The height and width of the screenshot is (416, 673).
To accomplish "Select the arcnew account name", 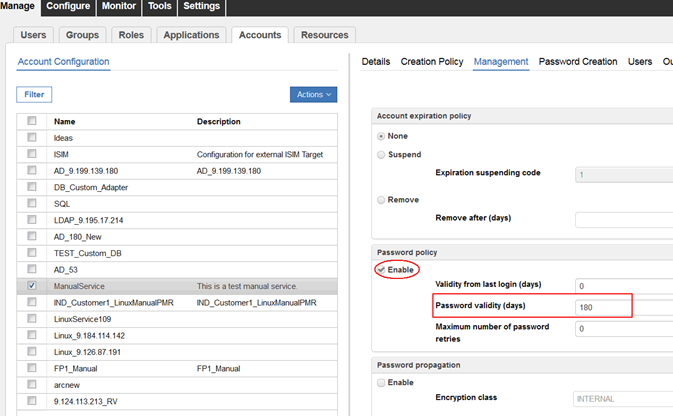I will 67,385.
